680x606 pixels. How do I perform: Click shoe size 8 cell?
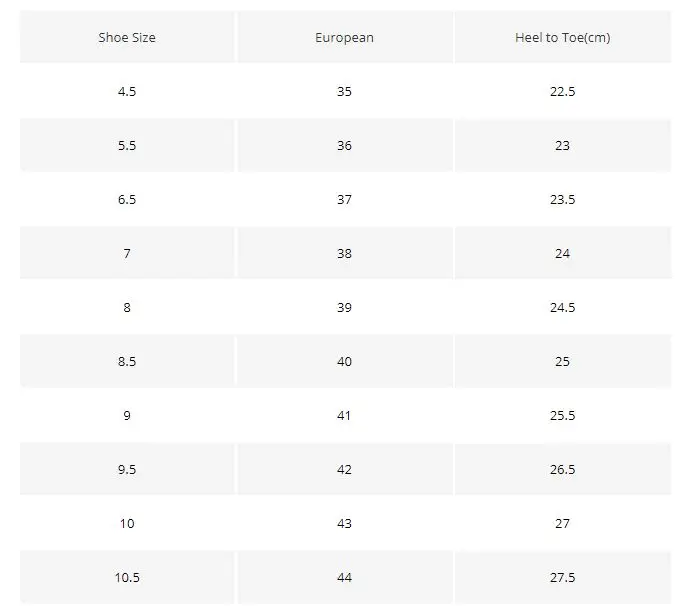click(127, 307)
